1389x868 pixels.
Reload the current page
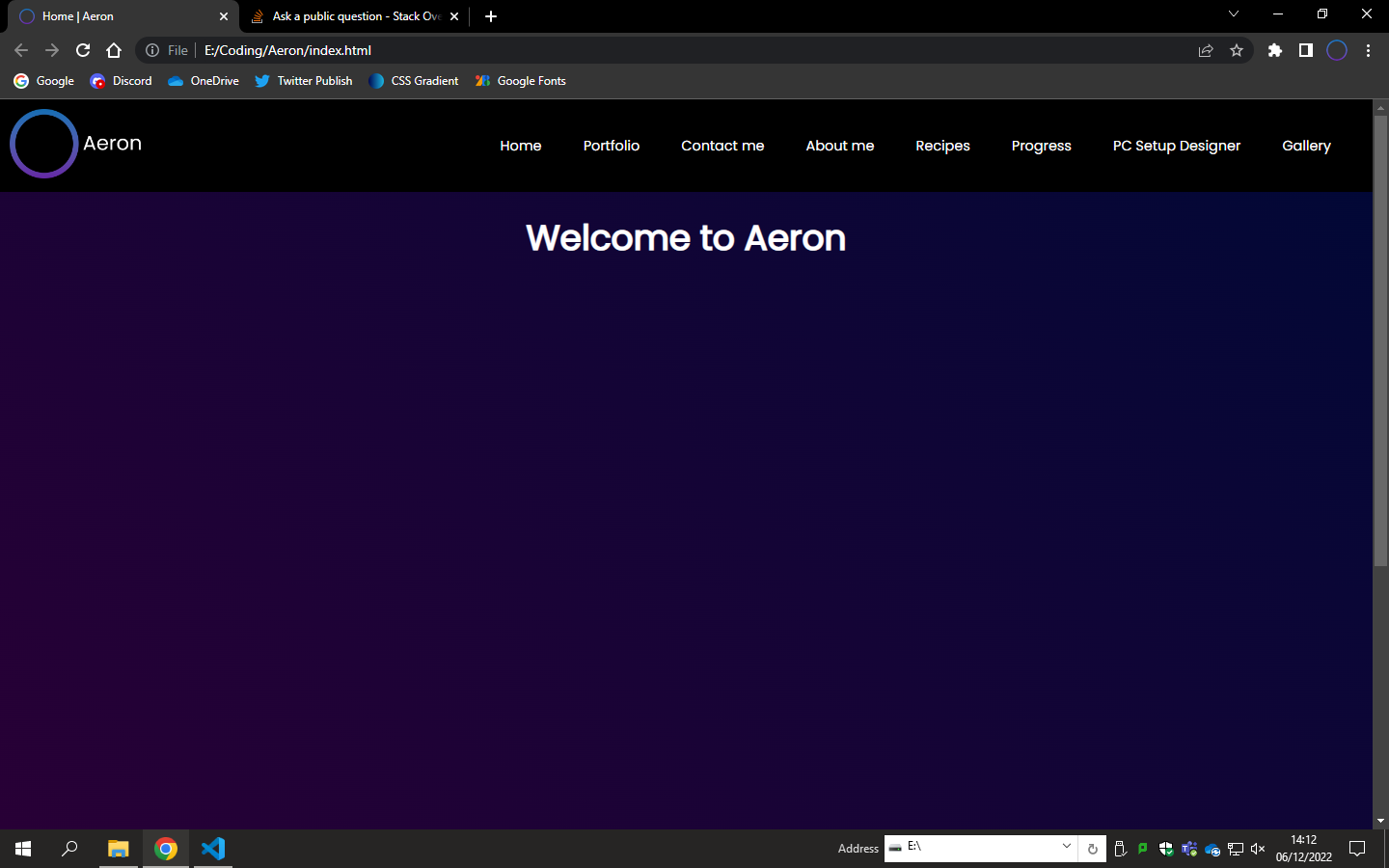(x=83, y=50)
